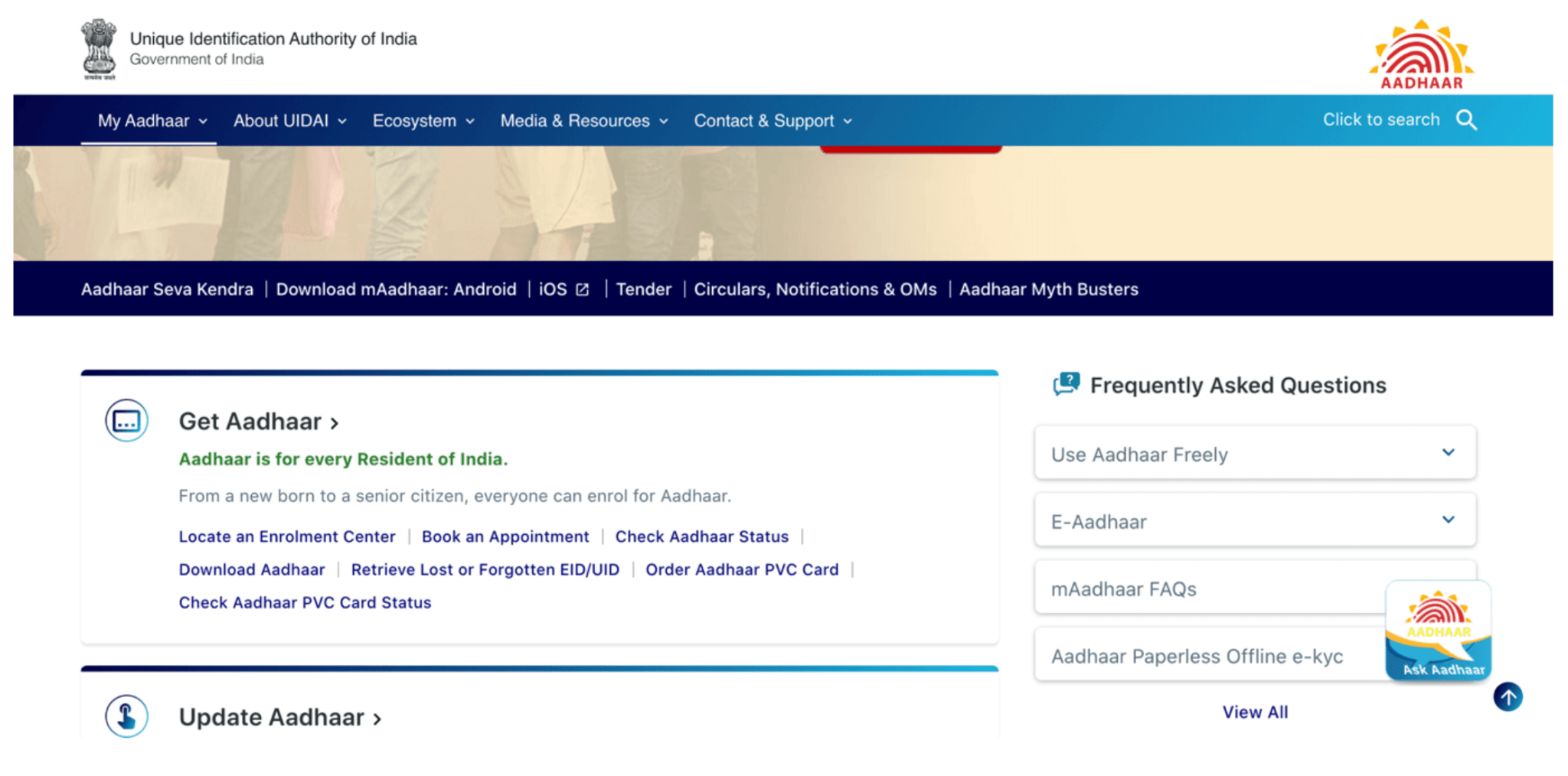Open the Check Aadhaar PVC Card Status link
The width and height of the screenshot is (1568, 776).
click(x=305, y=602)
